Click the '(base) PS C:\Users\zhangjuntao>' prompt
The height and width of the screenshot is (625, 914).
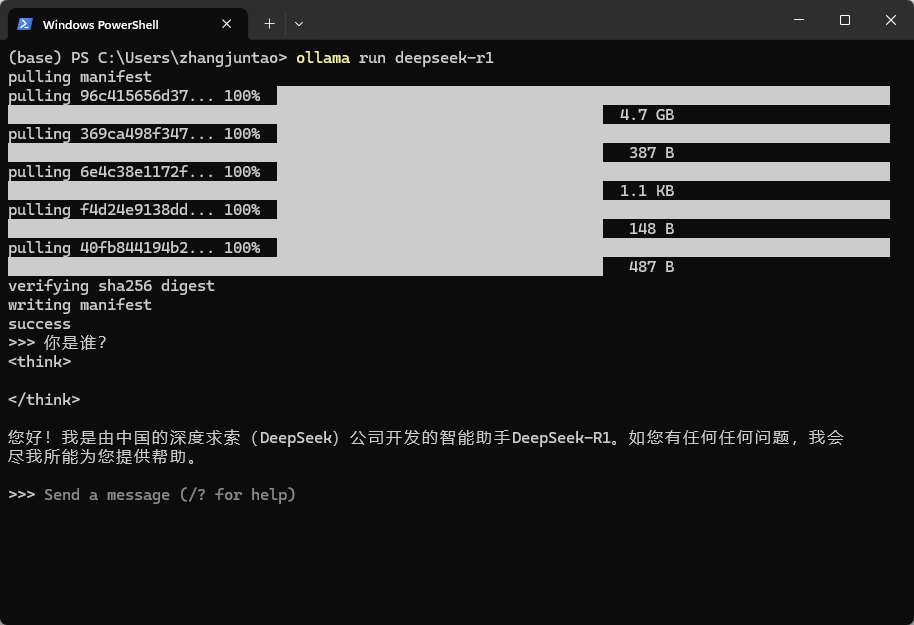coord(148,58)
